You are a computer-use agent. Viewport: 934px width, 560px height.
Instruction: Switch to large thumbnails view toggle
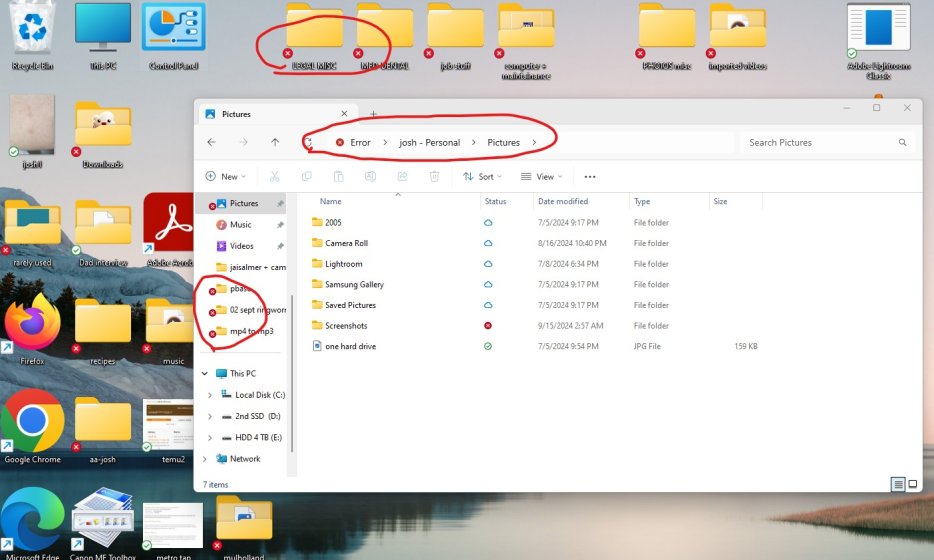(x=912, y=484)
